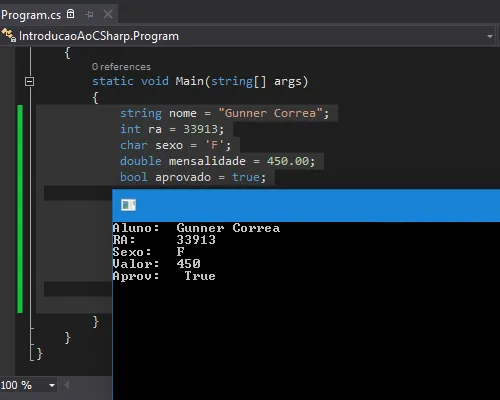Select the Program.cs tab
Viewport: 500px width, 400px height.
coord(31,15)
